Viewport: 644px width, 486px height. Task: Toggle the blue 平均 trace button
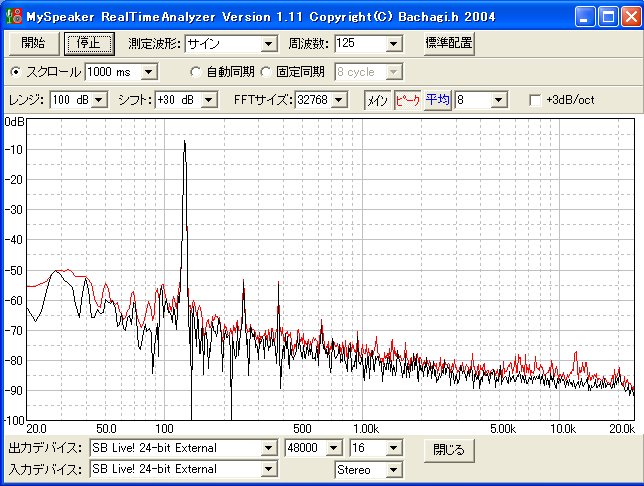point(437,100)
